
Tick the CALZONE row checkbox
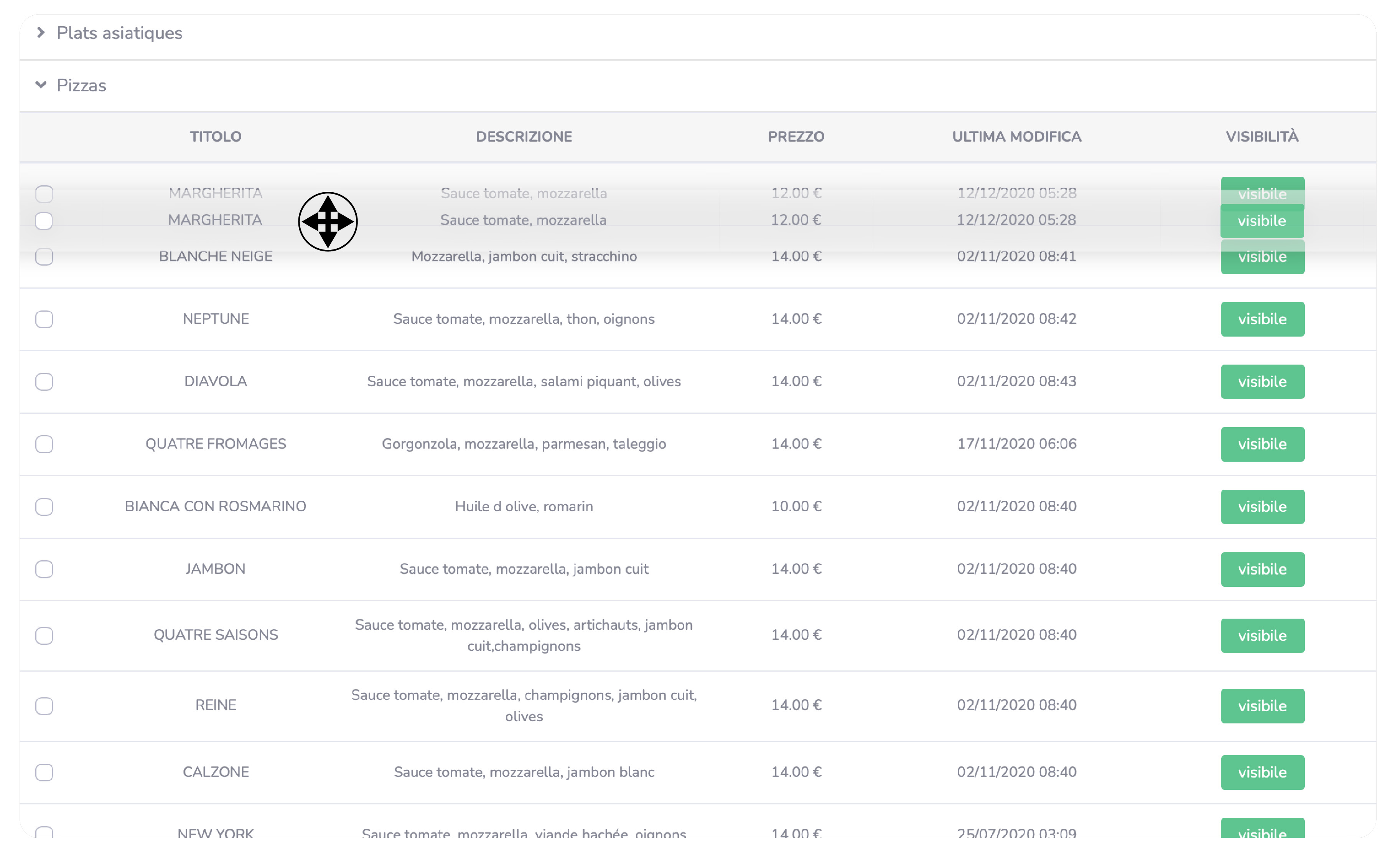44,772
